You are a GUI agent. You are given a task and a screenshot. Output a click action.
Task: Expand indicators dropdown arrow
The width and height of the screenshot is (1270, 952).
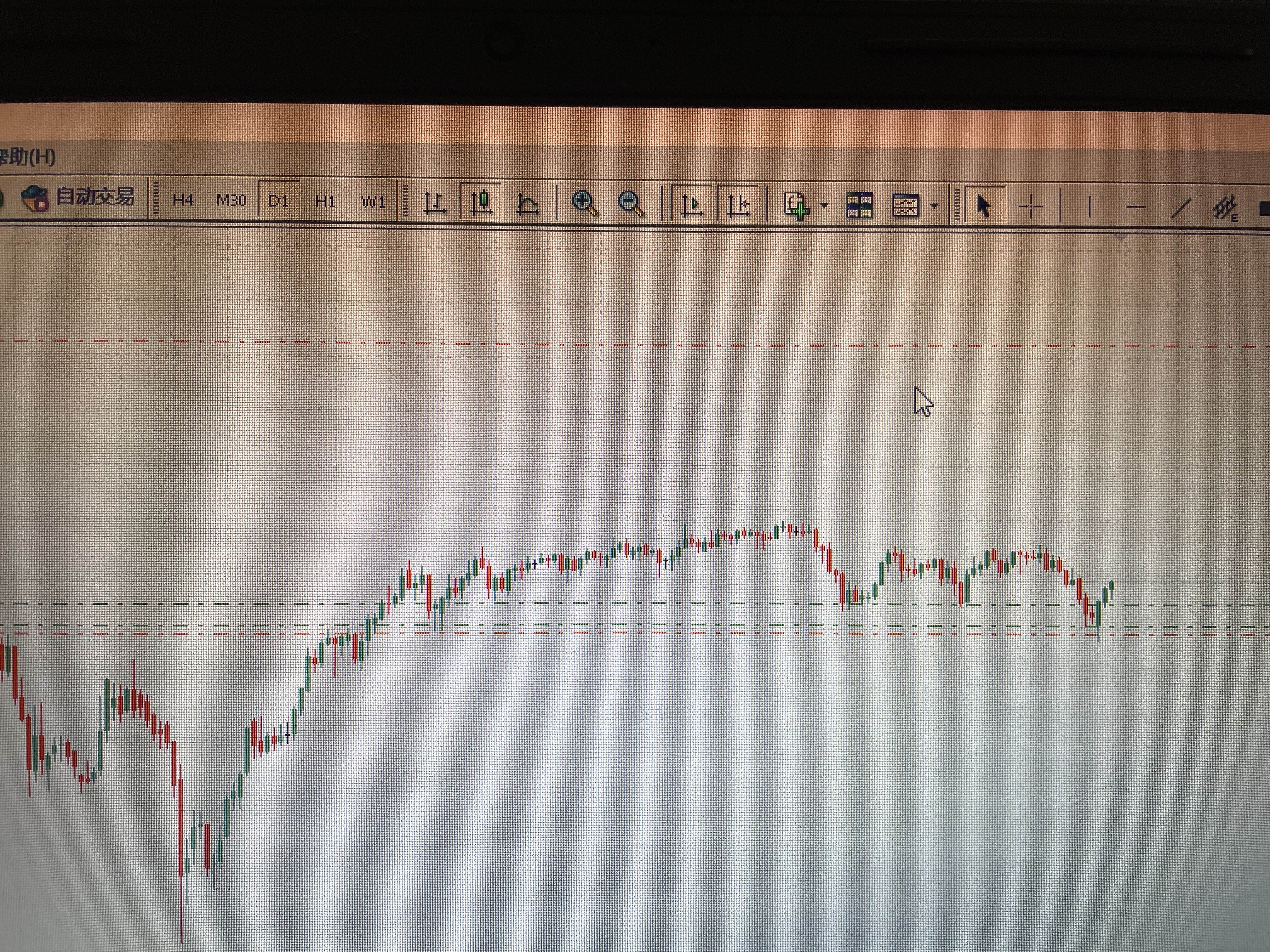tap(825, 206)
